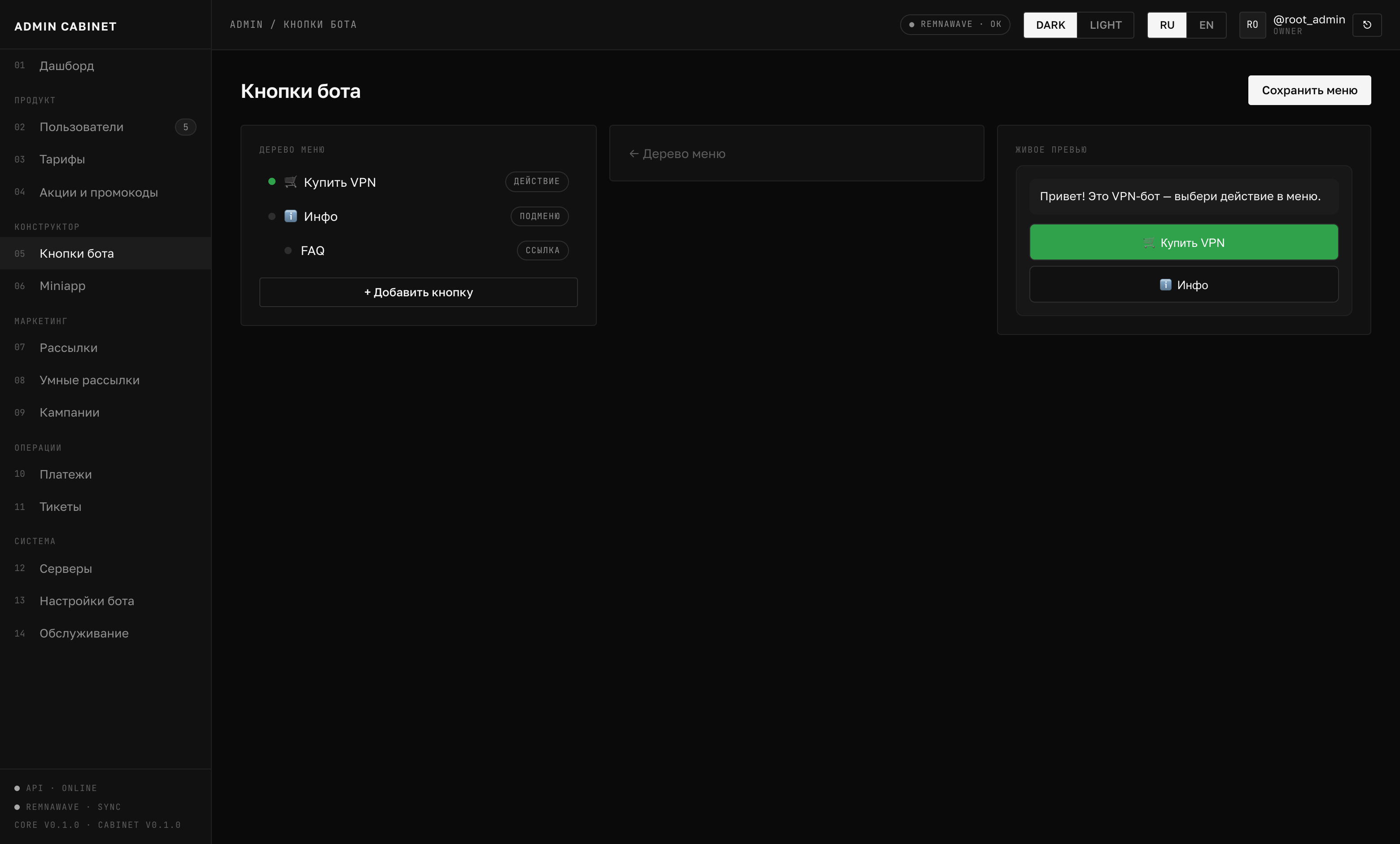Click the shopping cart emoji in the menu tree
The width and height of the screenshot is (1400, 844).
pyautogui.click(x=290, y=182)
